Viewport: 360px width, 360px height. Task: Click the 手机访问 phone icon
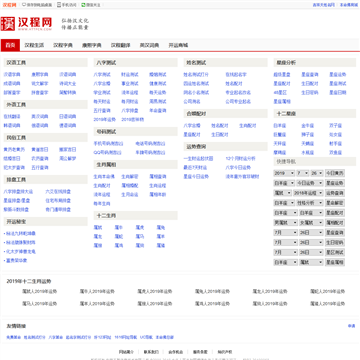point(59,5)
